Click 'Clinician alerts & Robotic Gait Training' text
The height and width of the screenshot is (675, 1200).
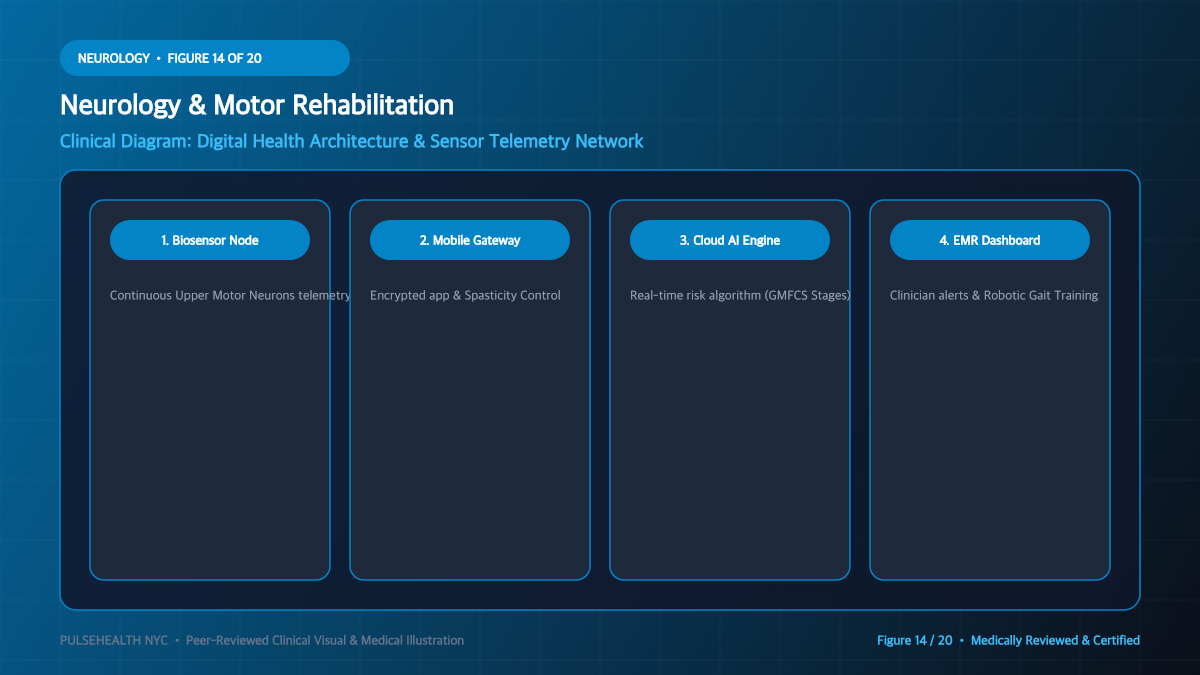coord(994,296)
